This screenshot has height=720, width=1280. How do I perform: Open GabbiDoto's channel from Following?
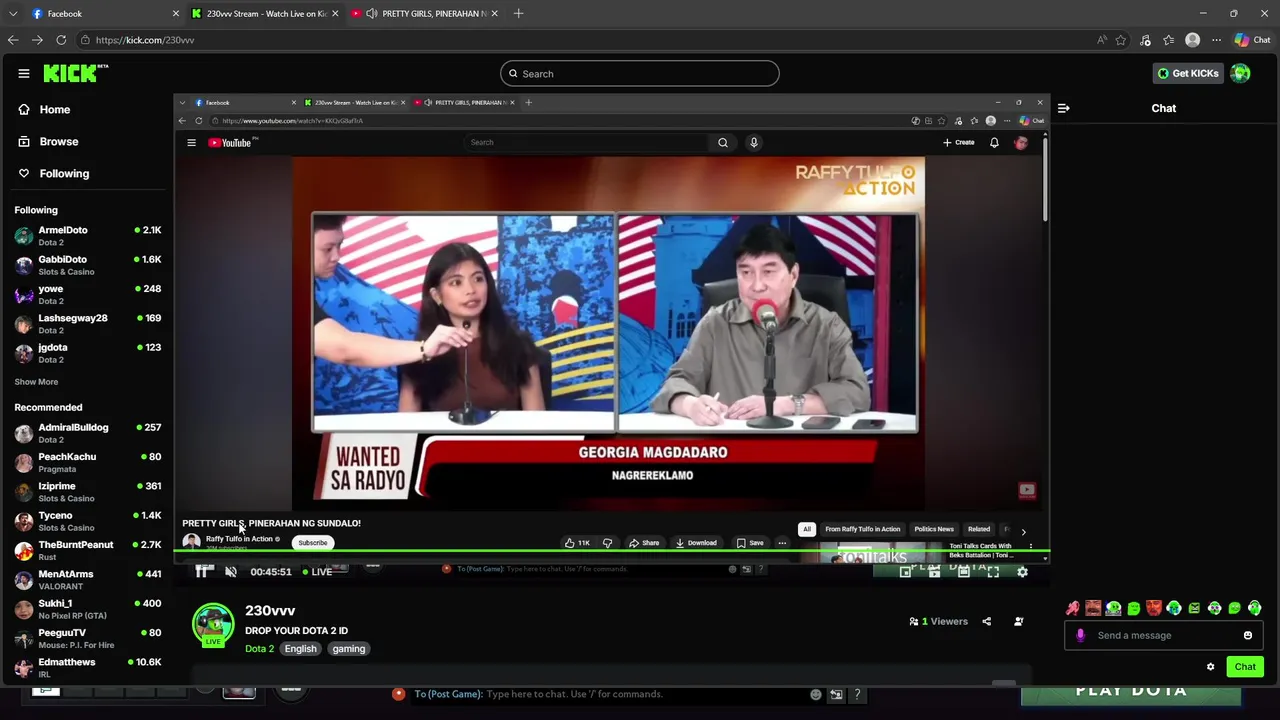tap(88, 265)
